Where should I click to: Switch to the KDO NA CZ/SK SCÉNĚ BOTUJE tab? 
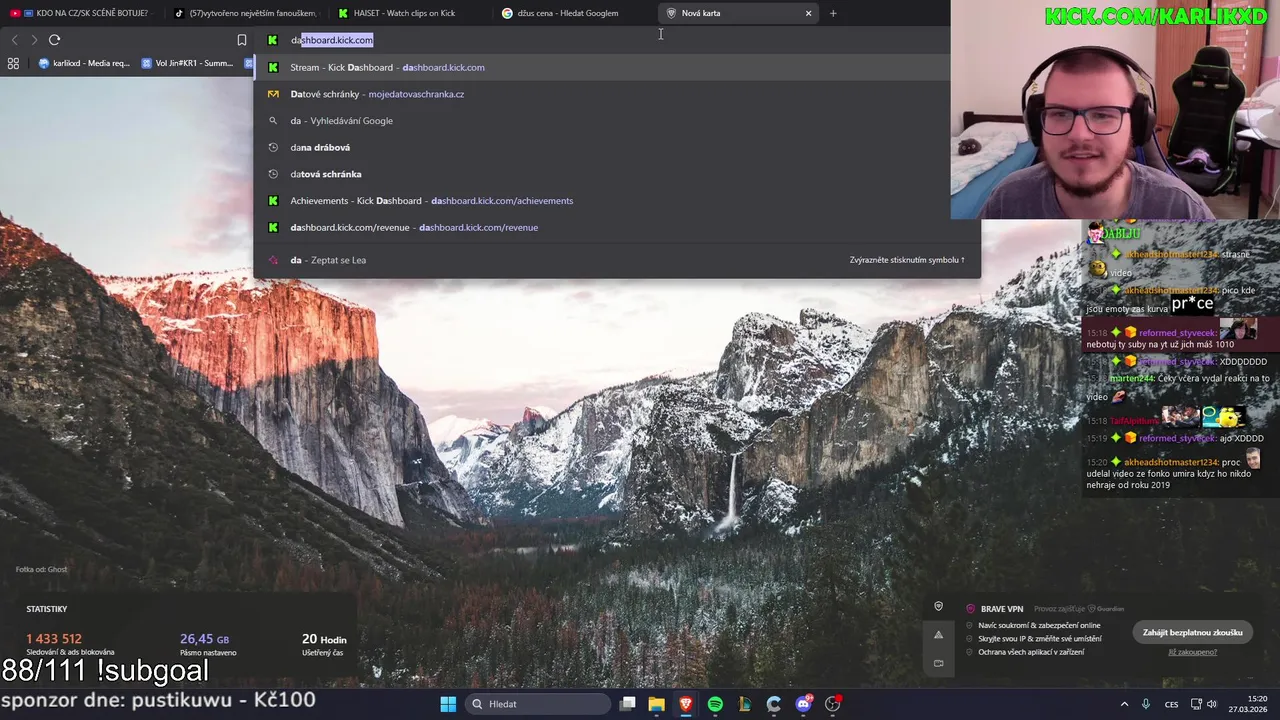(x=82, y=13)
